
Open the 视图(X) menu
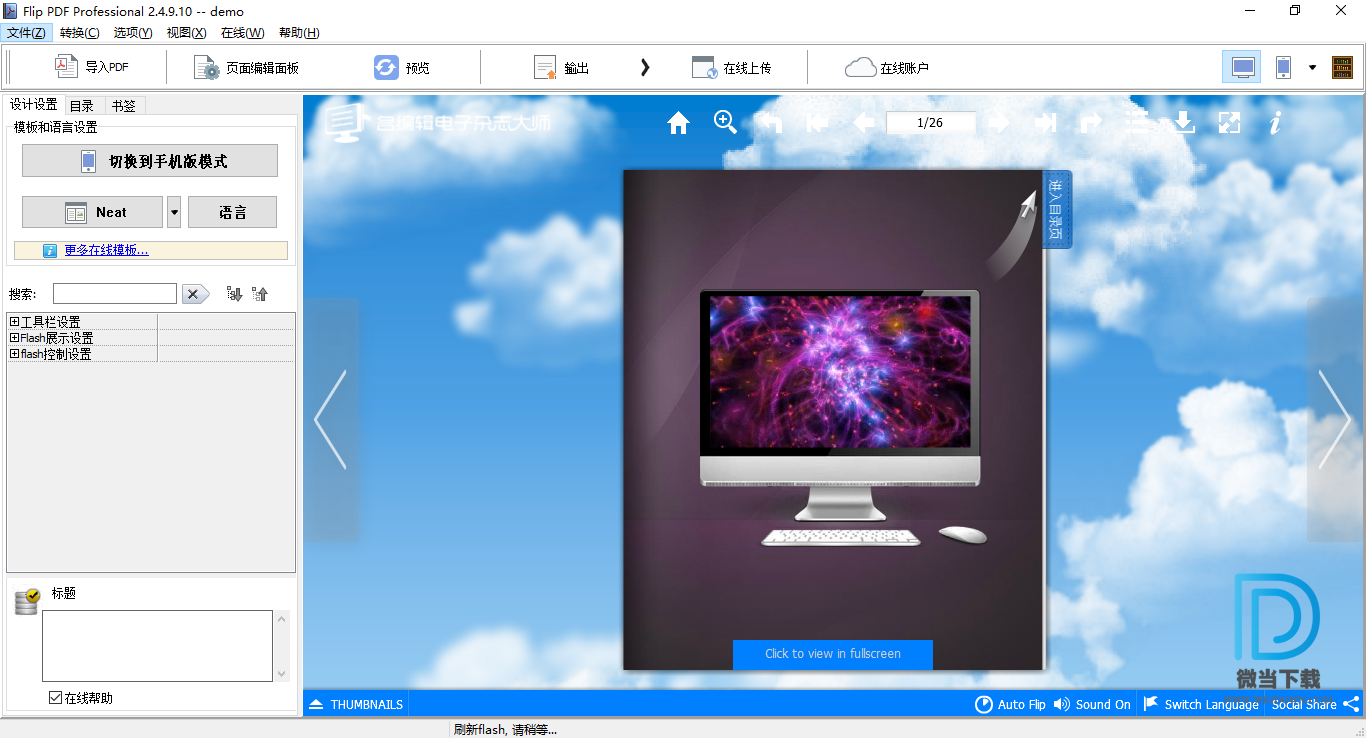(186, 33)
